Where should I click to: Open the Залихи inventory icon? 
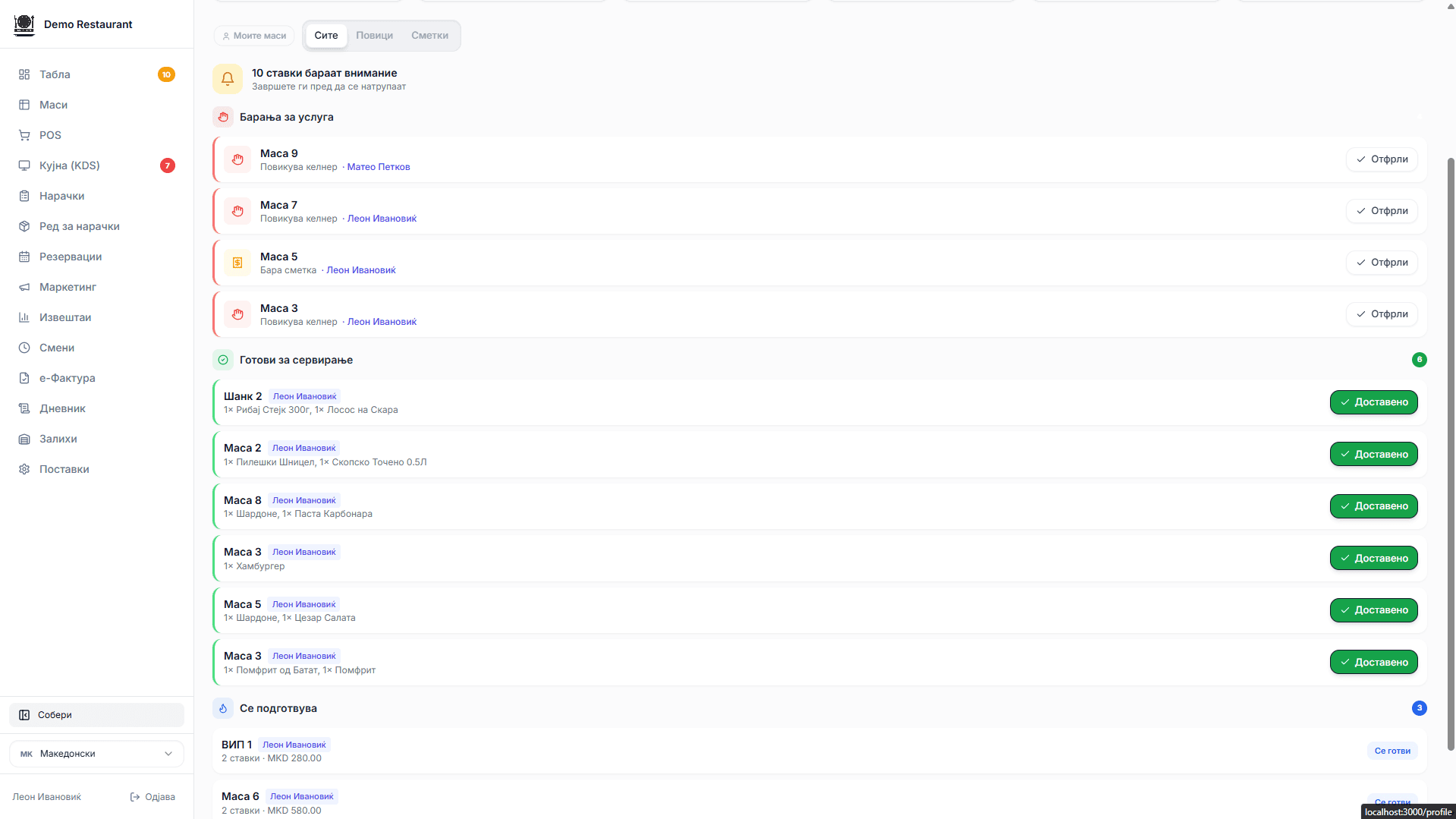click(24, 439)
